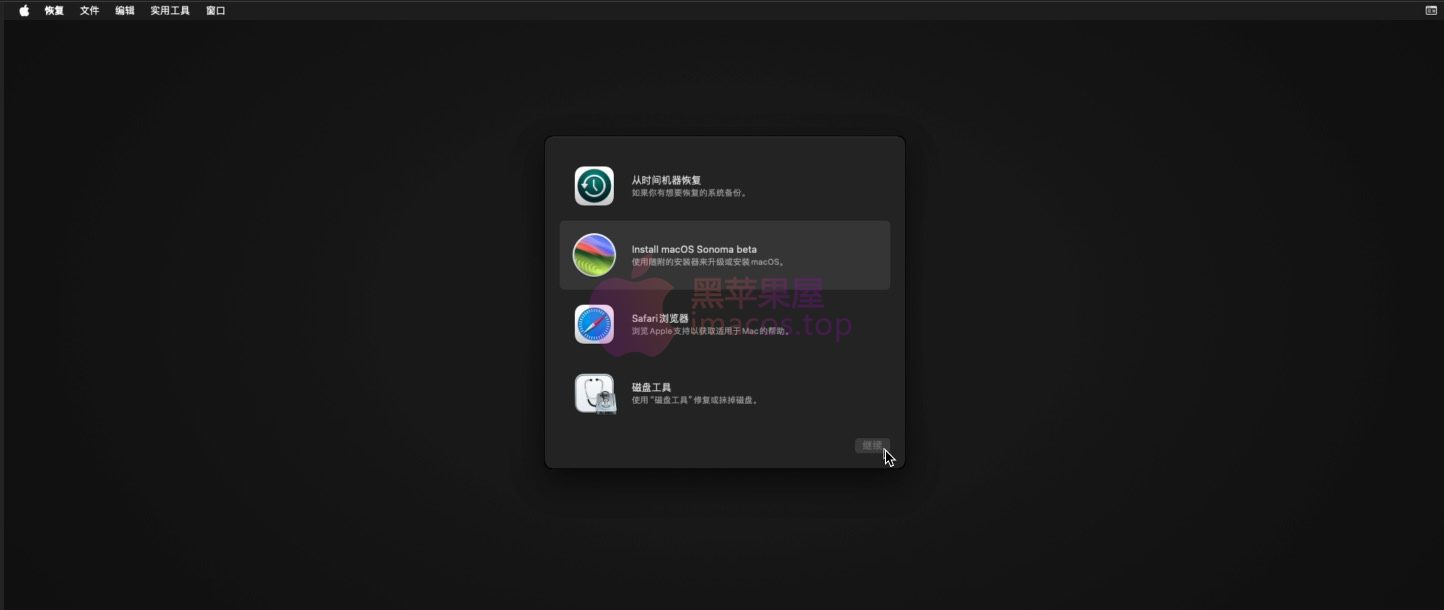The width and height of the screenshot is (1444, 610).
Task: Open the 文件 menu
Action: 89,11
